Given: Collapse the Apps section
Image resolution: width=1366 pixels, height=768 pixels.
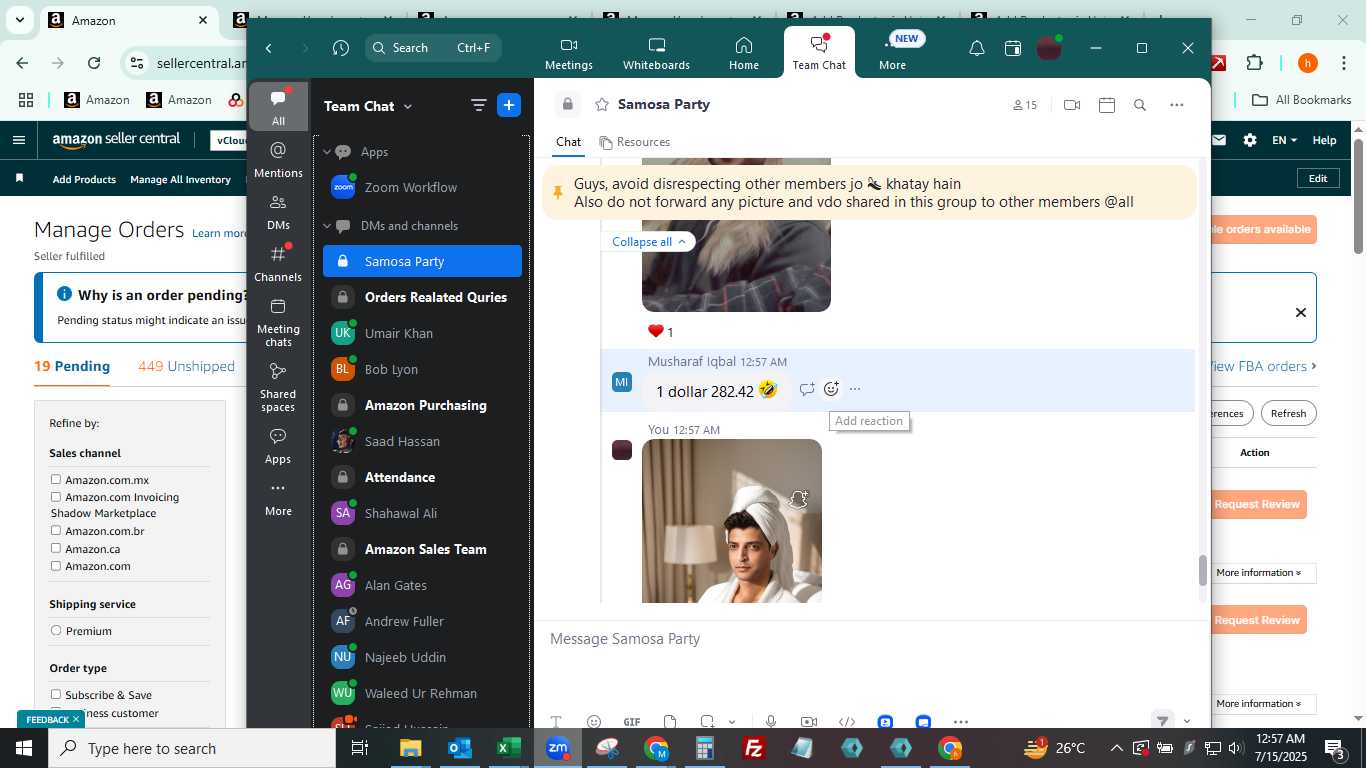Looking at the screenshot, I should point(327,152).
